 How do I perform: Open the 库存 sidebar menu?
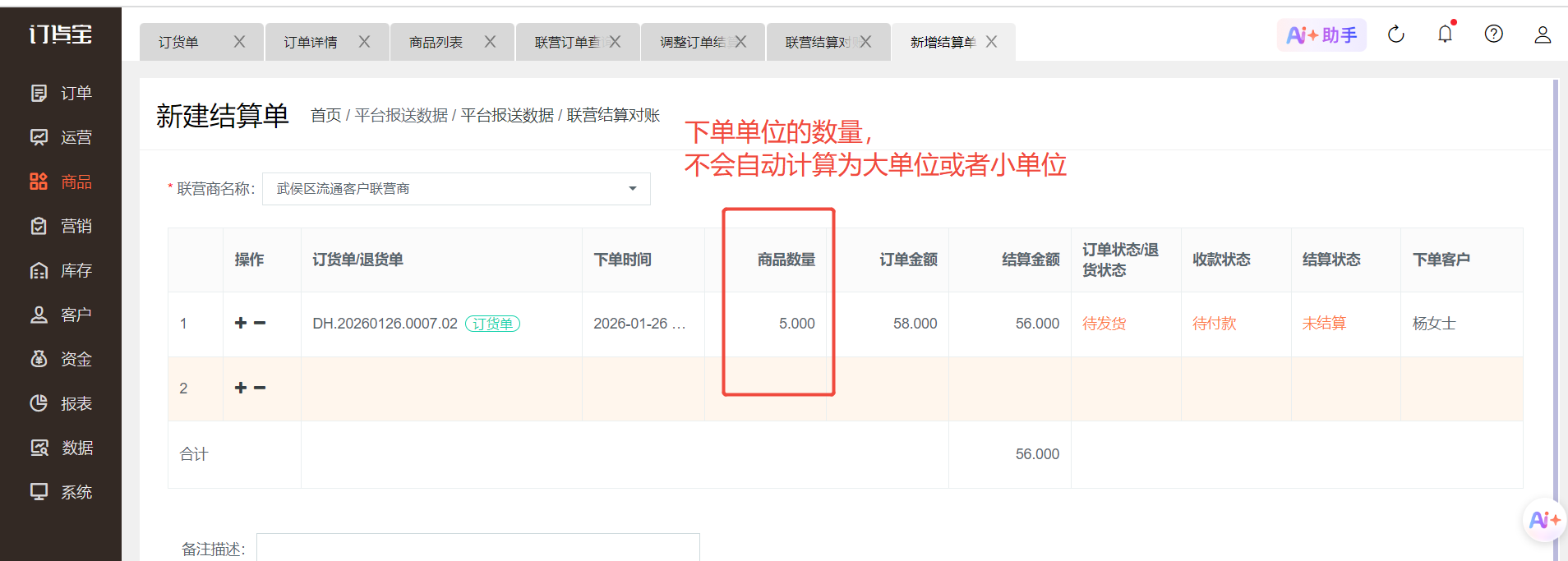[61, 270]
